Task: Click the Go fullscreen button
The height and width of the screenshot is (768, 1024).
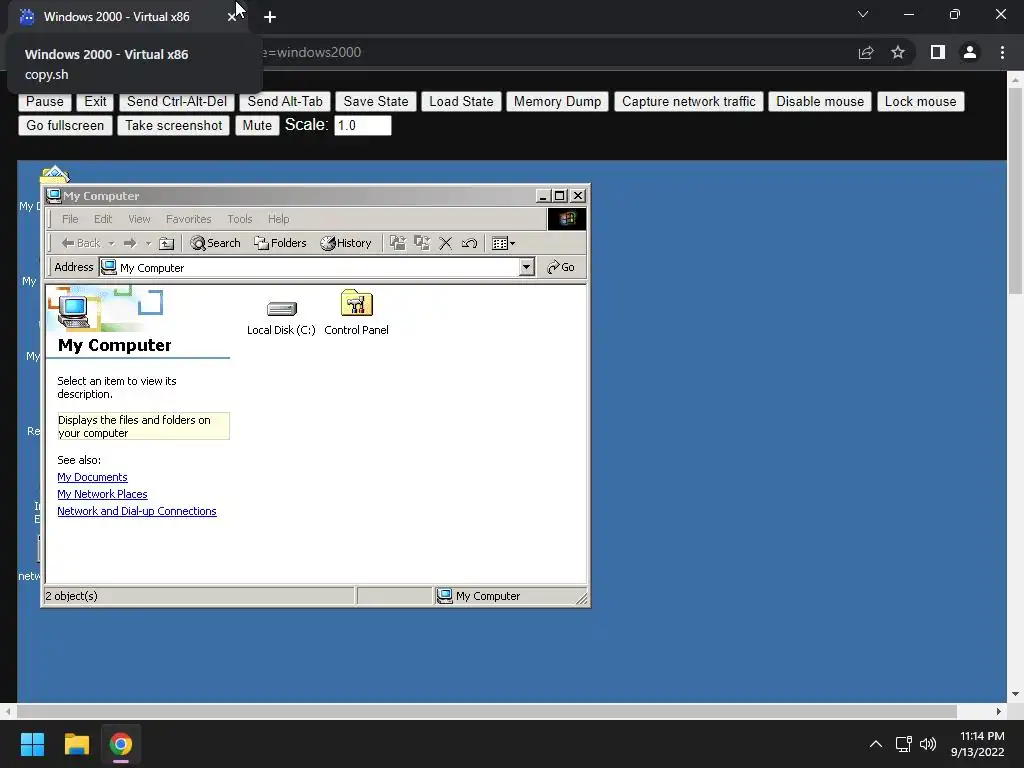Action: [x=65, y=125]
